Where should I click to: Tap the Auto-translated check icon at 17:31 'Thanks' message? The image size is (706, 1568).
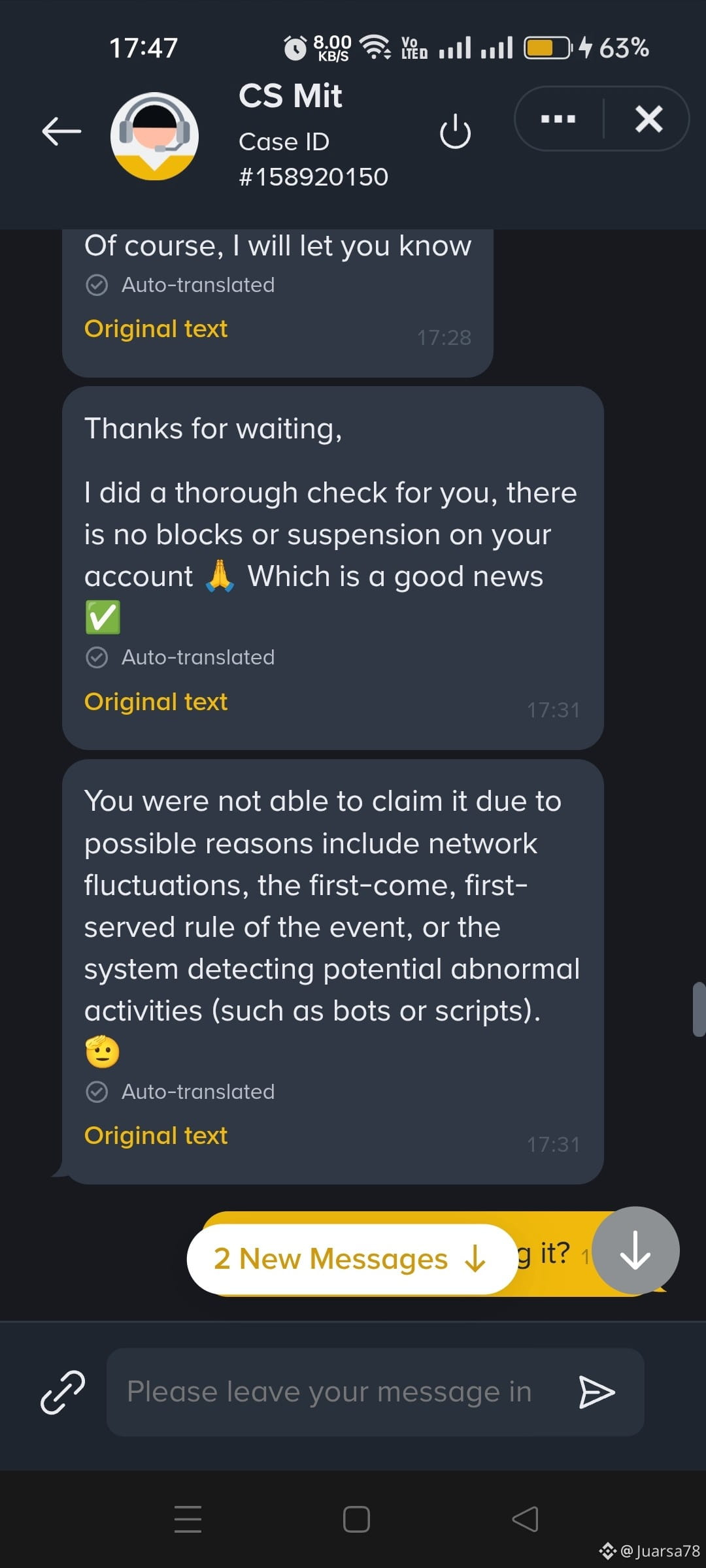coord(97,657)
